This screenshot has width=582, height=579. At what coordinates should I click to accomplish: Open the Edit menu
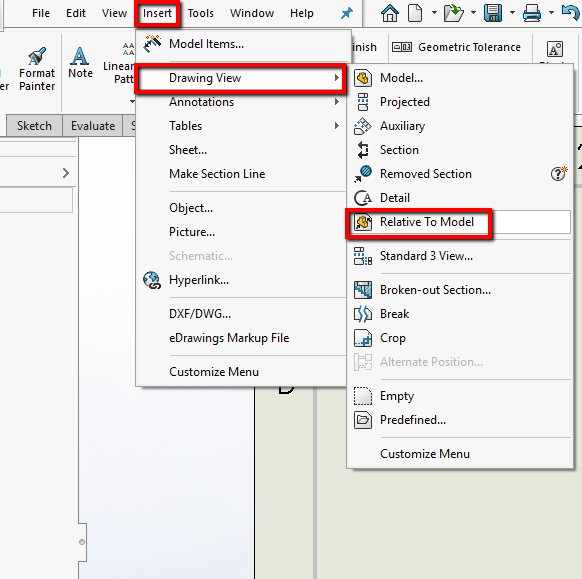tap(76, 13)
